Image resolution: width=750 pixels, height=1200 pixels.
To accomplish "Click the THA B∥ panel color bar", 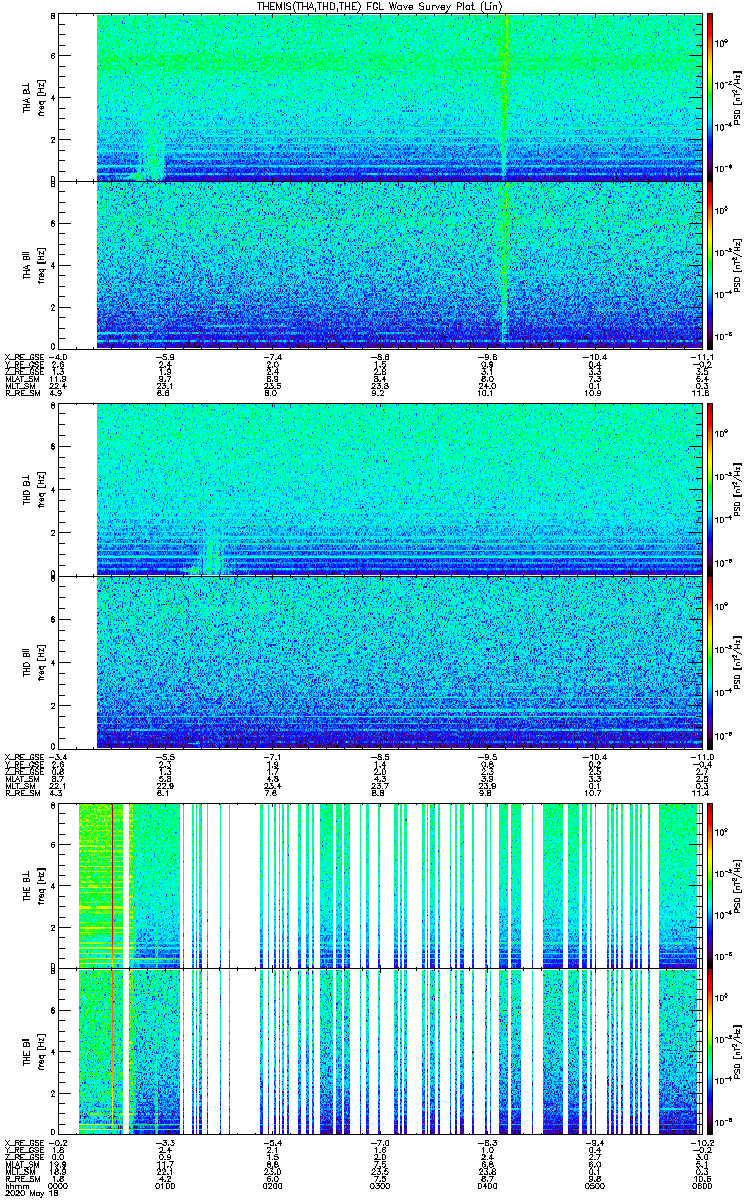I will [710, 264].
